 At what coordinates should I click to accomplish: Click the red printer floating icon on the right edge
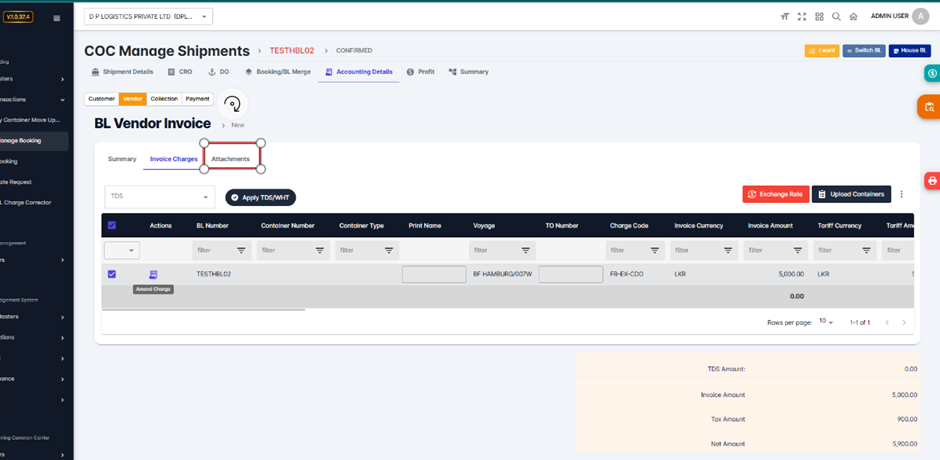(x=931, y=181)
